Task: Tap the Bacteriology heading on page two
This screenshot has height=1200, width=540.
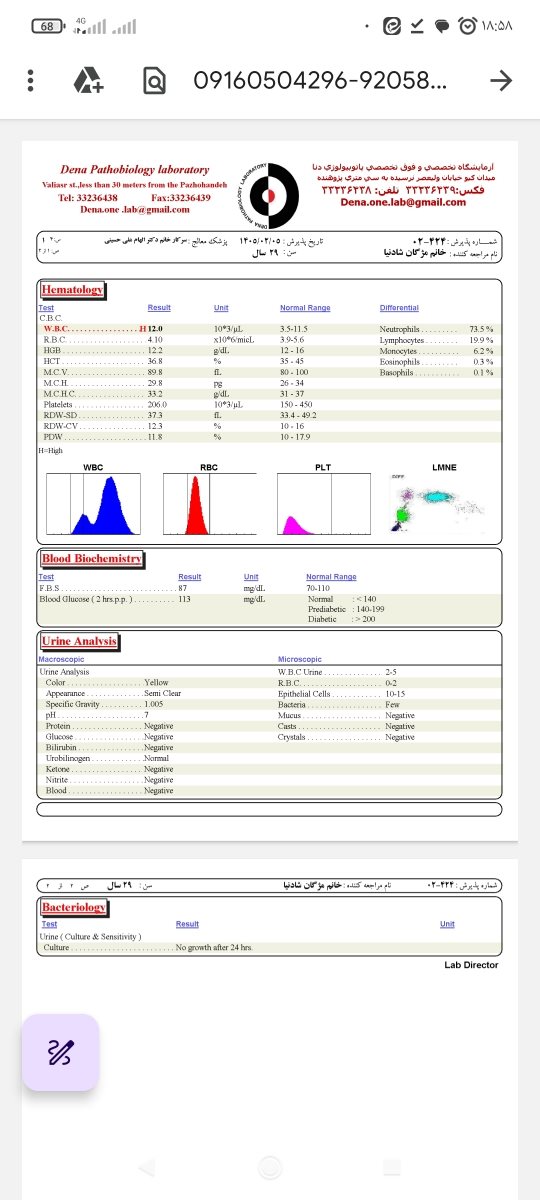Action: (x=74, y=907)
